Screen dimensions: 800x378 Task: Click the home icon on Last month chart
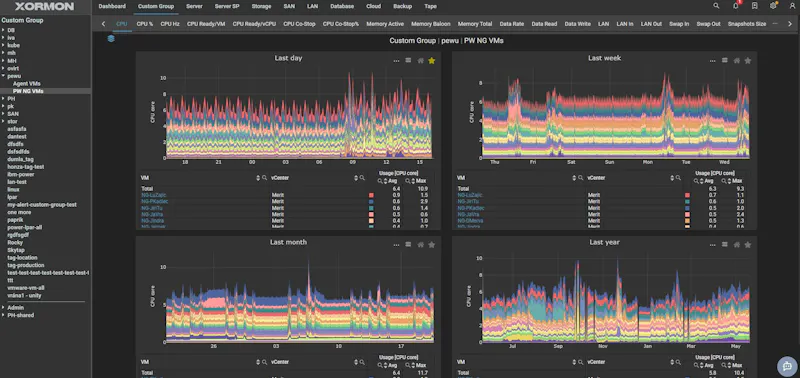(420, 244)
